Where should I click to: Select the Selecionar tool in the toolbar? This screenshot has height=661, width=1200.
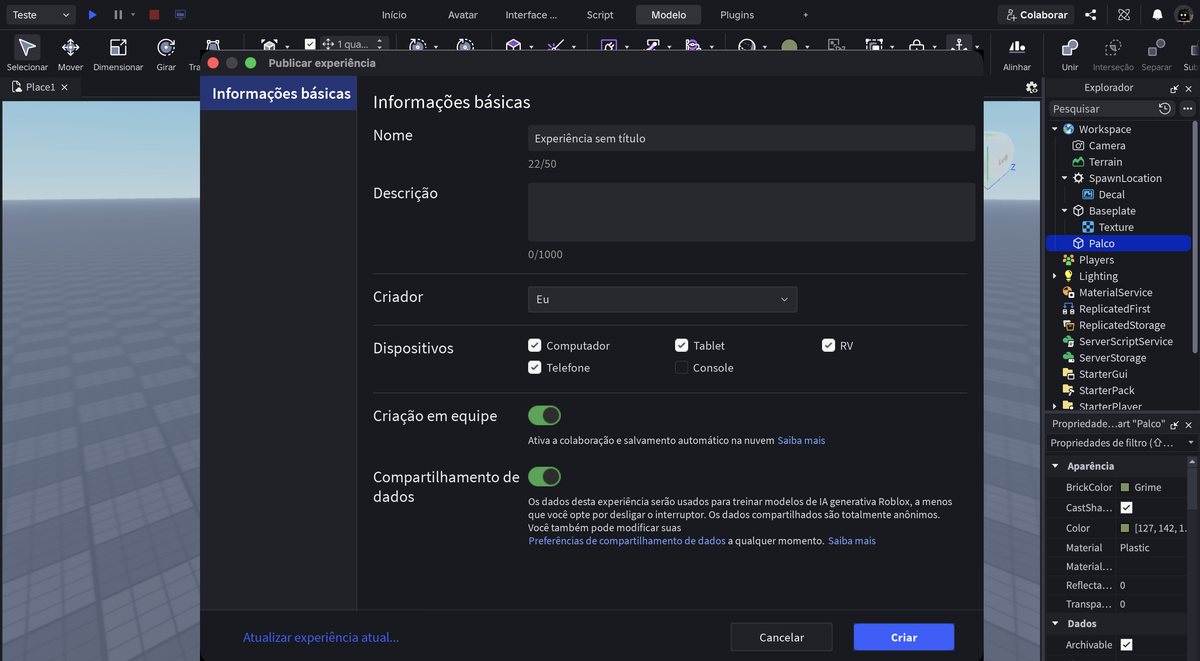click(x=27, y=54)
